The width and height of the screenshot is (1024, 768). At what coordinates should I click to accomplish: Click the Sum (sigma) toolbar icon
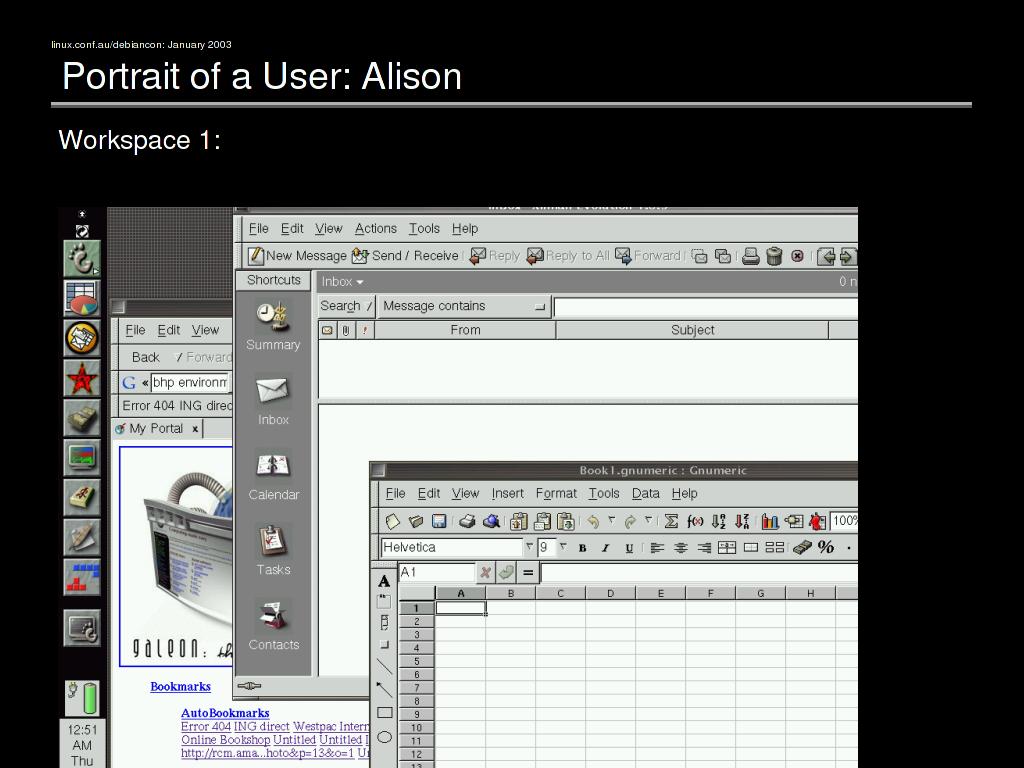pyautogui.click(x=671, y=521)
